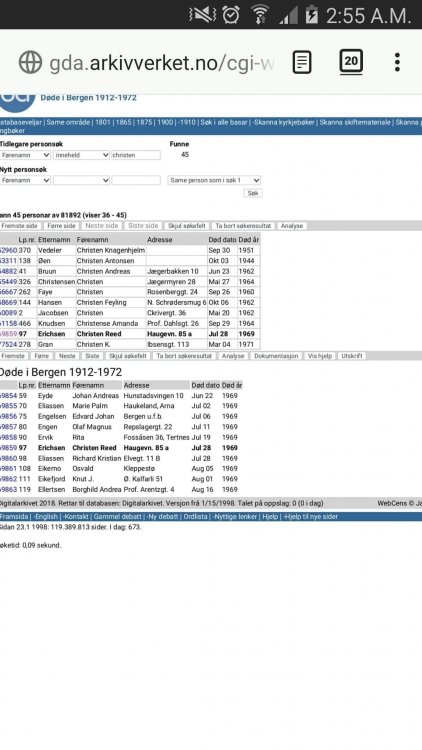Expand the 'inneheld' condition dropdown
Screen dimensions: 422x750
tap(81, 155)
